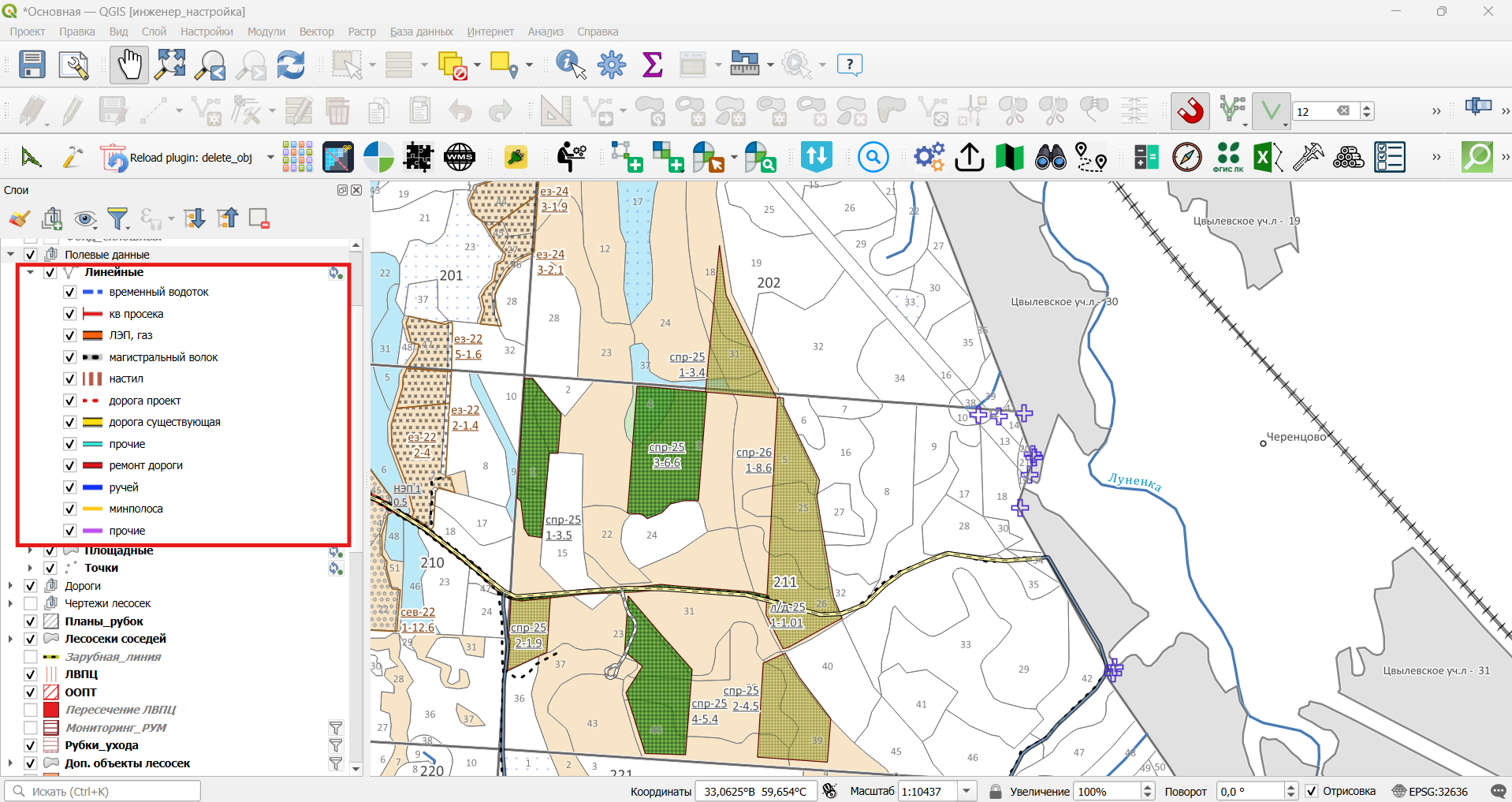Image resolution: width=1512 pixels, height=802 pixels.
Task: Enable the Чертежи лесосек layer checkbox
Action: 31,603
